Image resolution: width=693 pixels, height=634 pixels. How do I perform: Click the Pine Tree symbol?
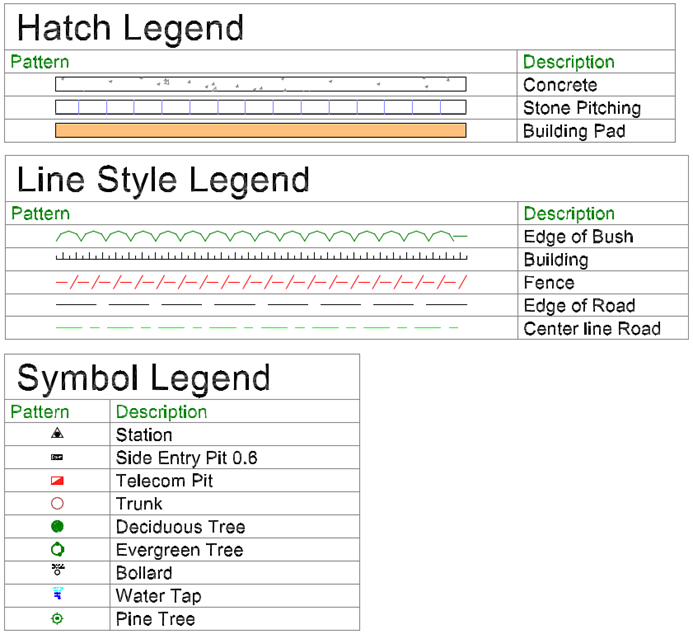pos(57,619)
